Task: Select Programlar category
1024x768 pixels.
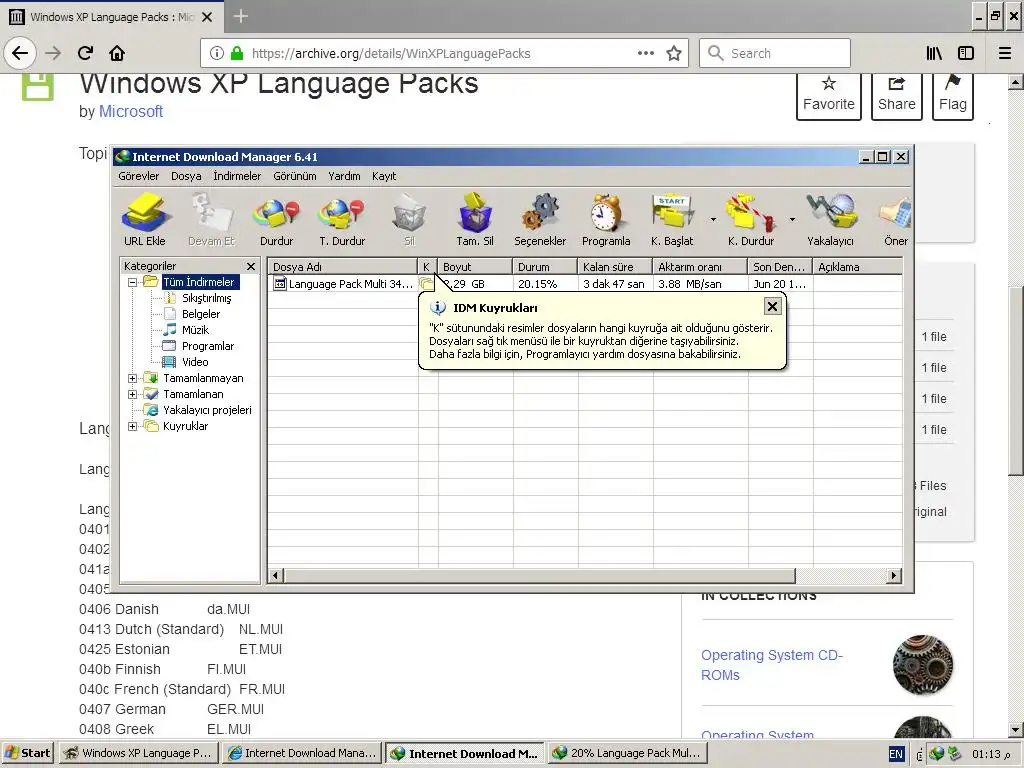Action: pos(208,346)
